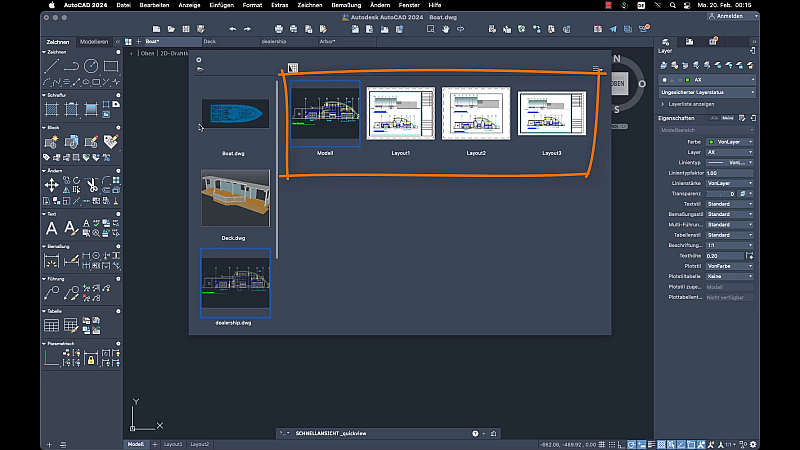Select the Line drawing tool
Viewport: 800px width, 450px height.
[x=51, y=66]
